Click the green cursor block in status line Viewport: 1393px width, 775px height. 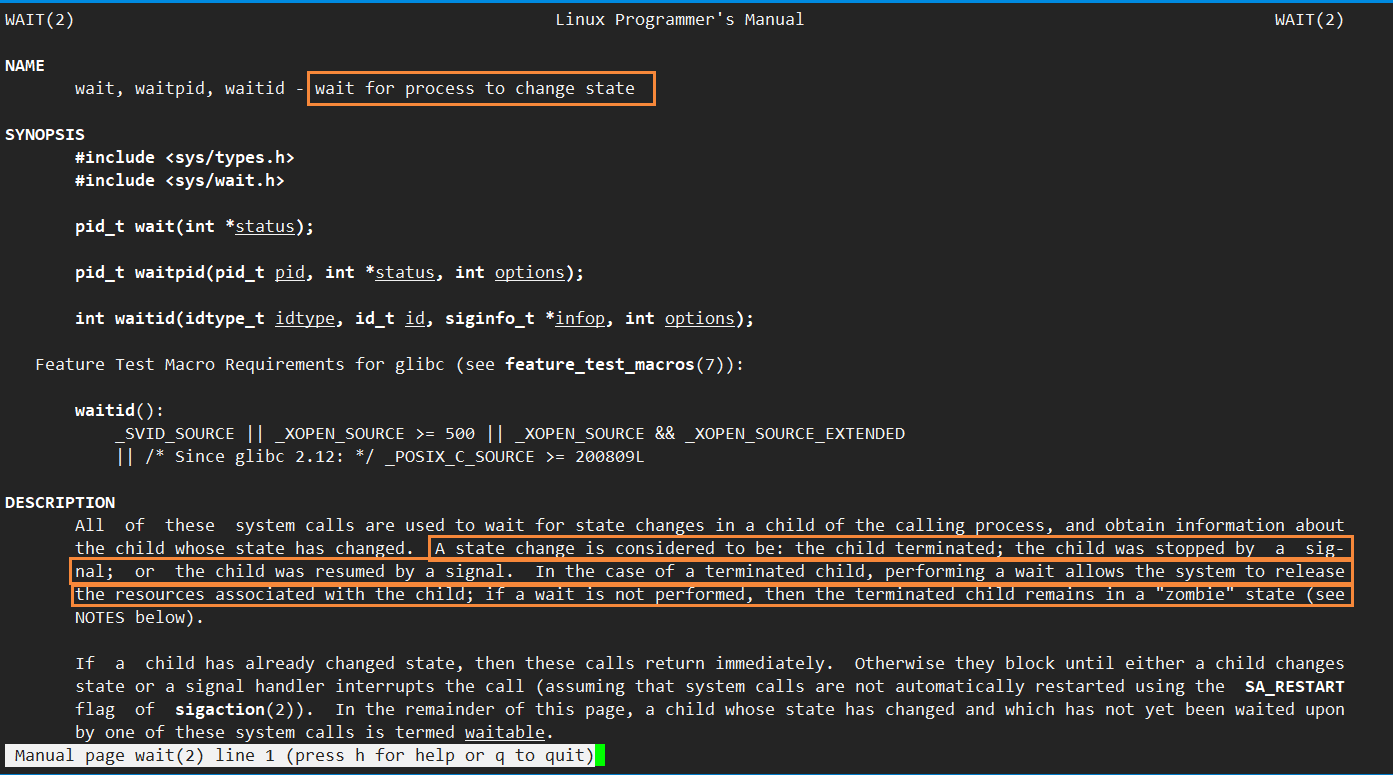pyautogui.click(x=600, y=756)
